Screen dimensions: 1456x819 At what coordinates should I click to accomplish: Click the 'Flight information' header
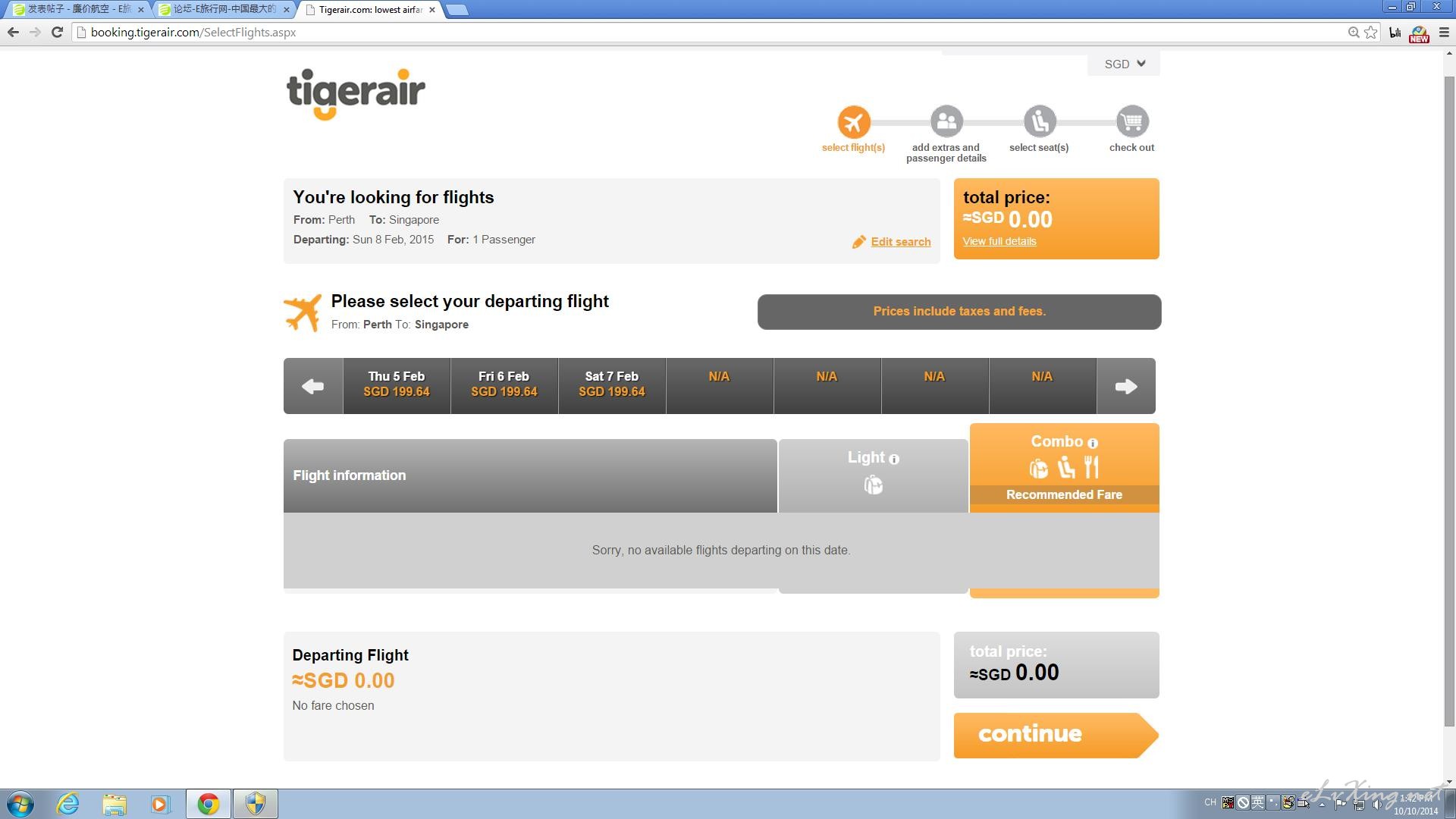tap(350, 475)
